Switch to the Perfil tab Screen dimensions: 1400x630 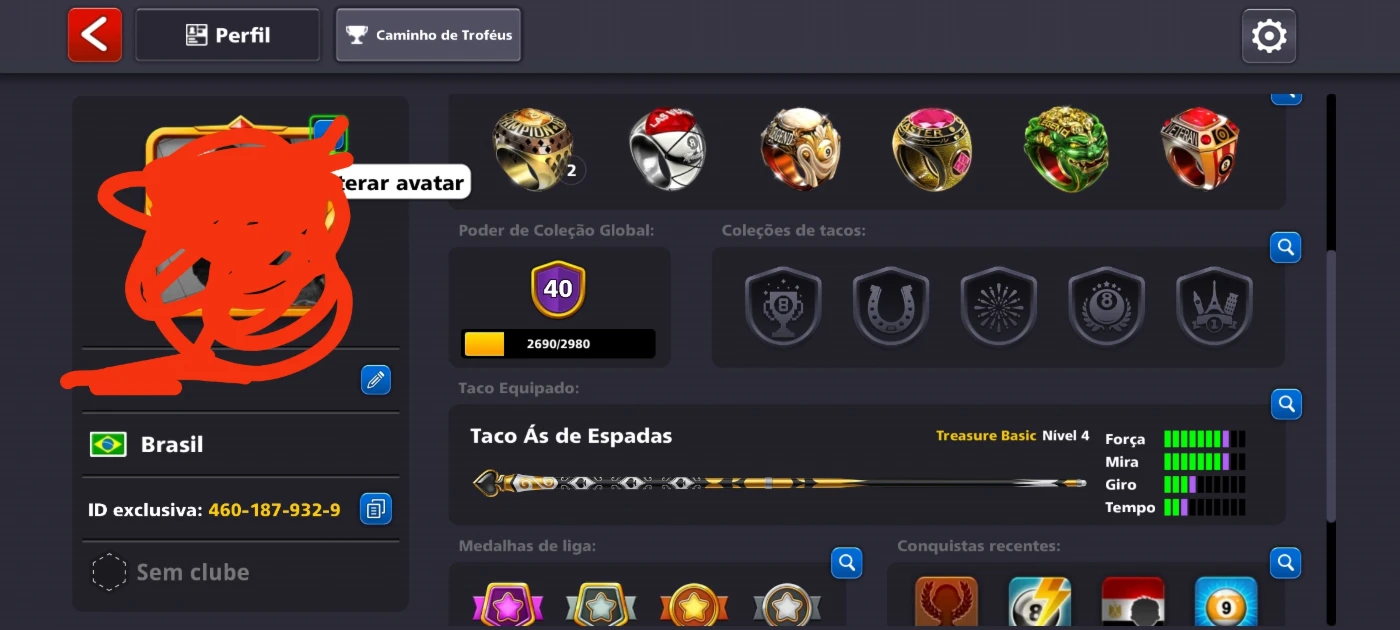pos(228,35)
